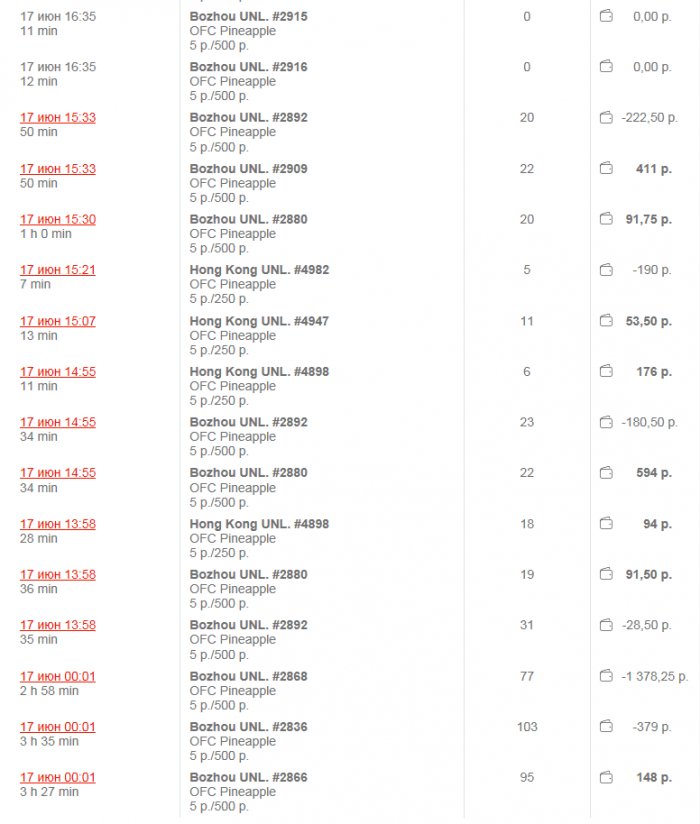This screenshot has width=700, height=824.
Task: Click wallet icon in Bozhou UNL. #2915 row
Action: [606, 17]
